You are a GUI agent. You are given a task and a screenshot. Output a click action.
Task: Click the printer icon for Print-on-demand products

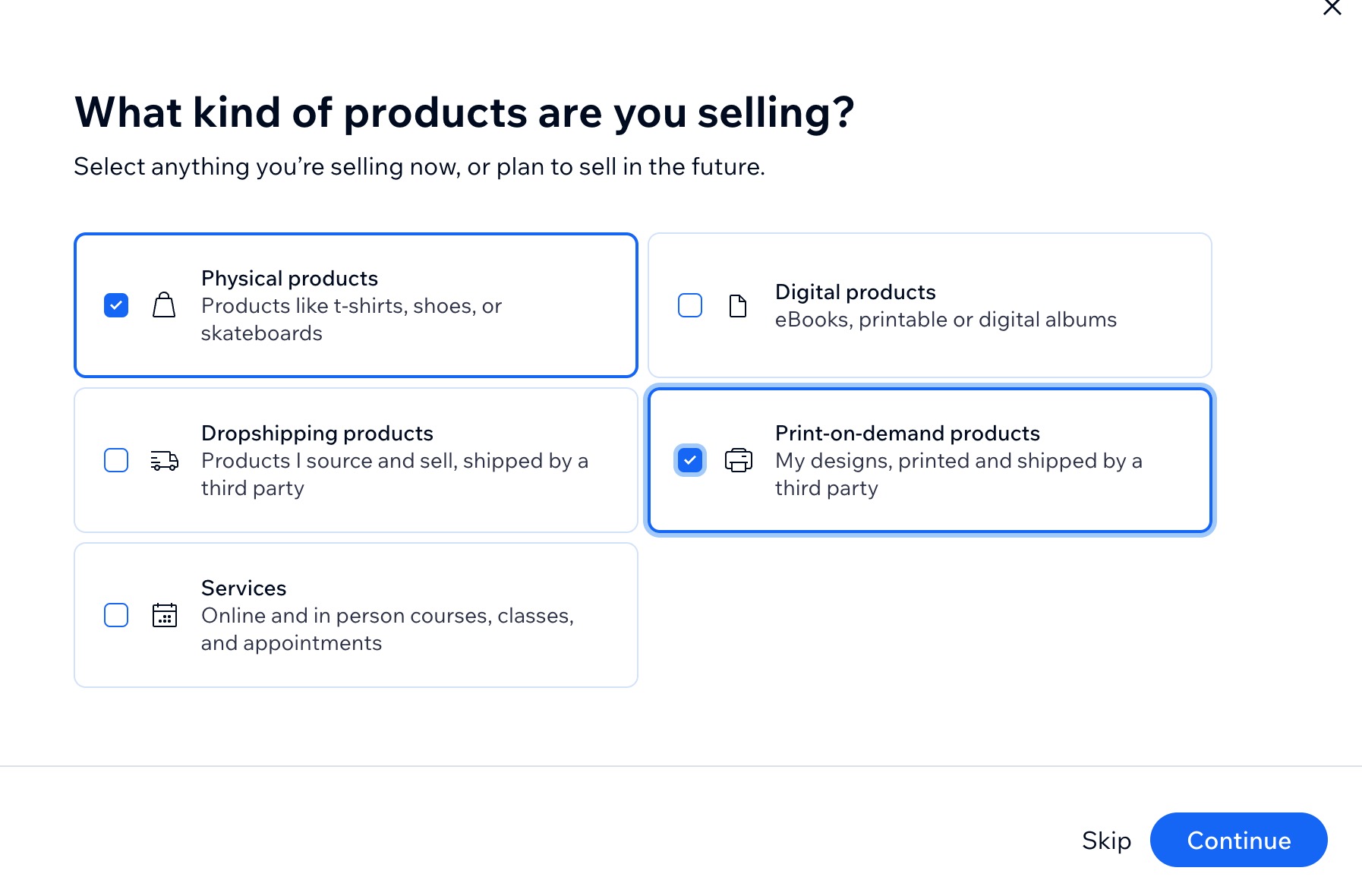[737, 460]
